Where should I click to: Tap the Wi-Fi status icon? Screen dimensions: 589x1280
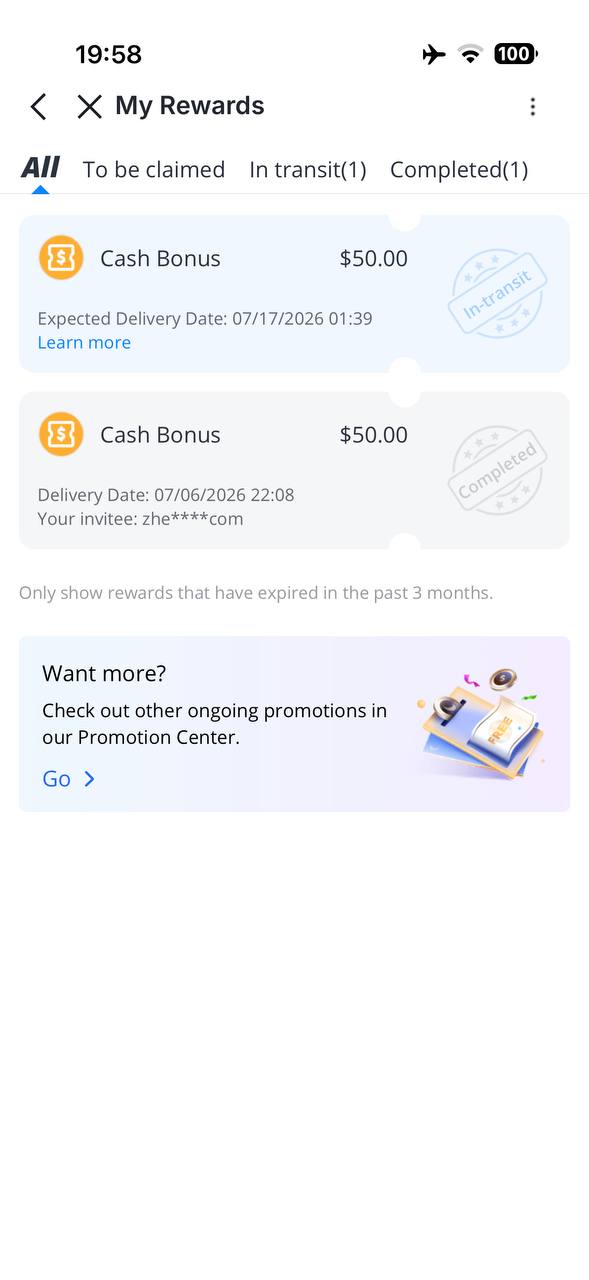tap(470, 54)
